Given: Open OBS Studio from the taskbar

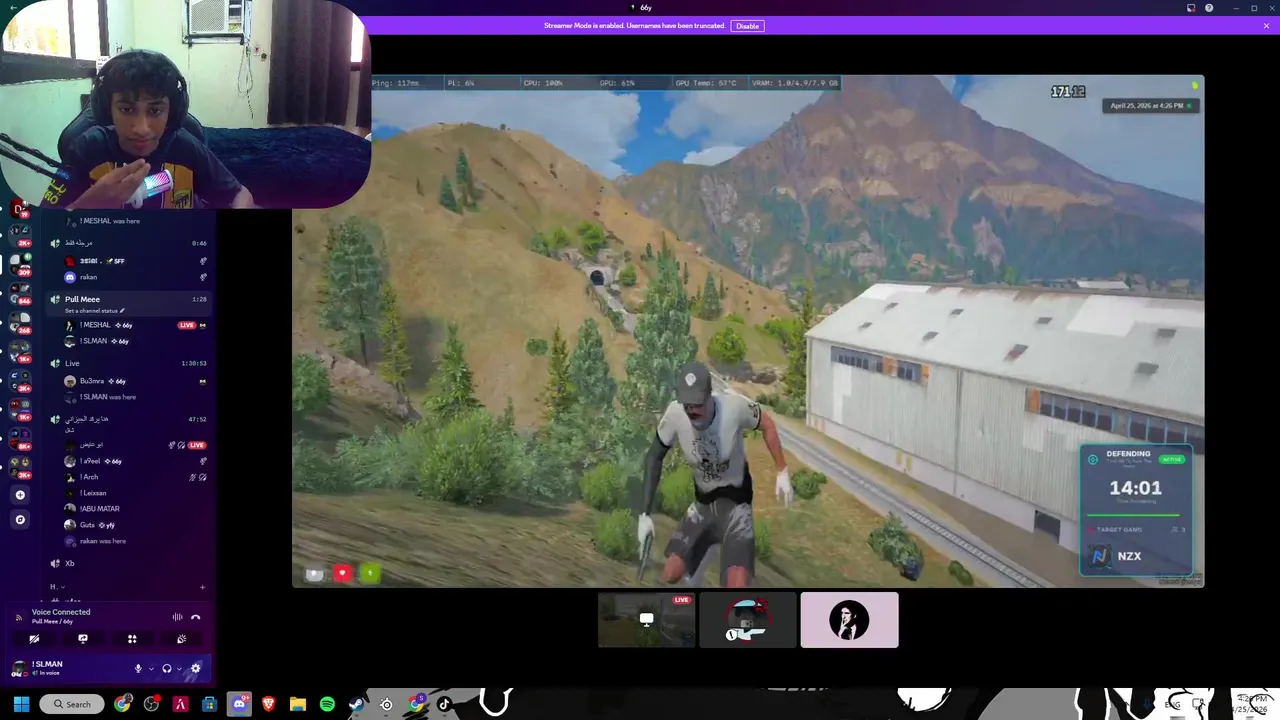Looking at the screenshot, I should (151, 704).
